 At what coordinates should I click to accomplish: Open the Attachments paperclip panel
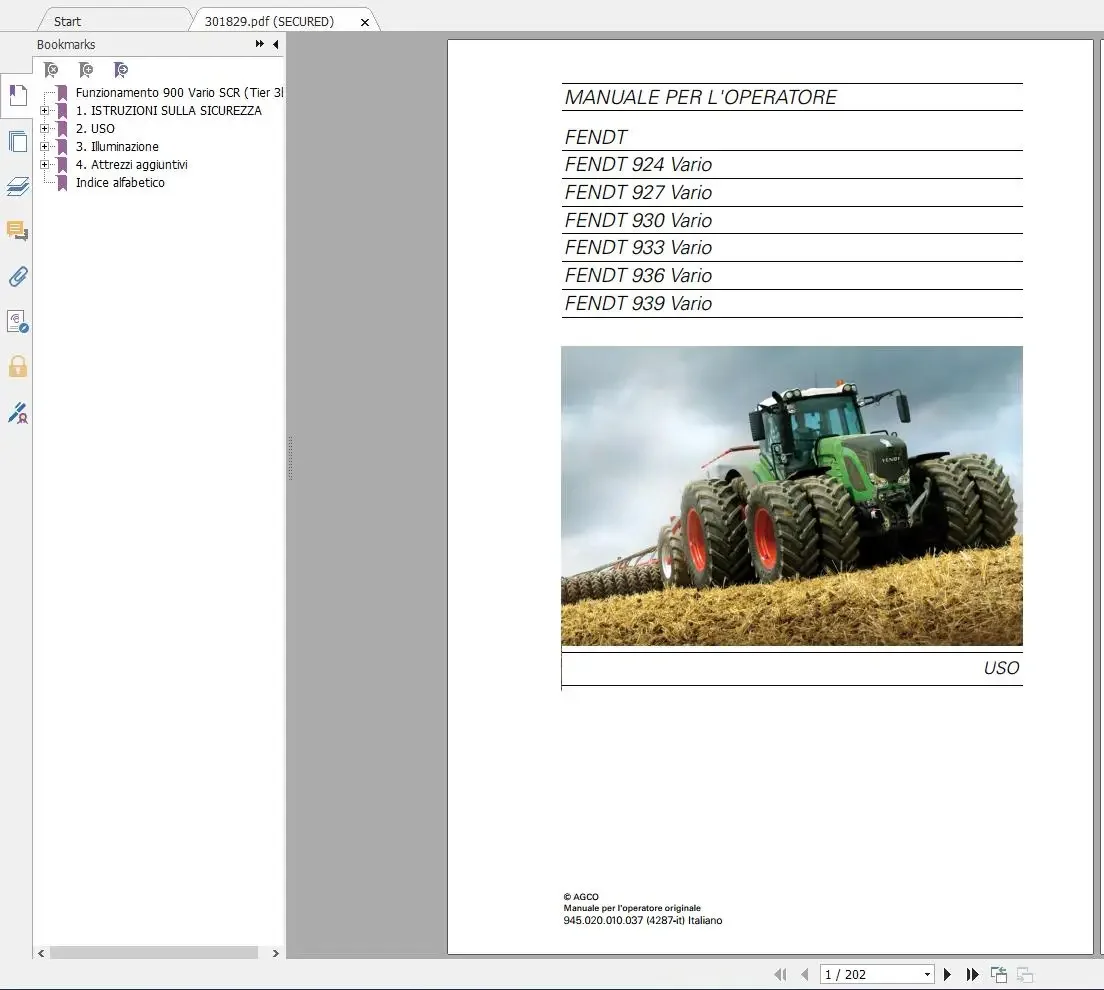coord(18,277)
